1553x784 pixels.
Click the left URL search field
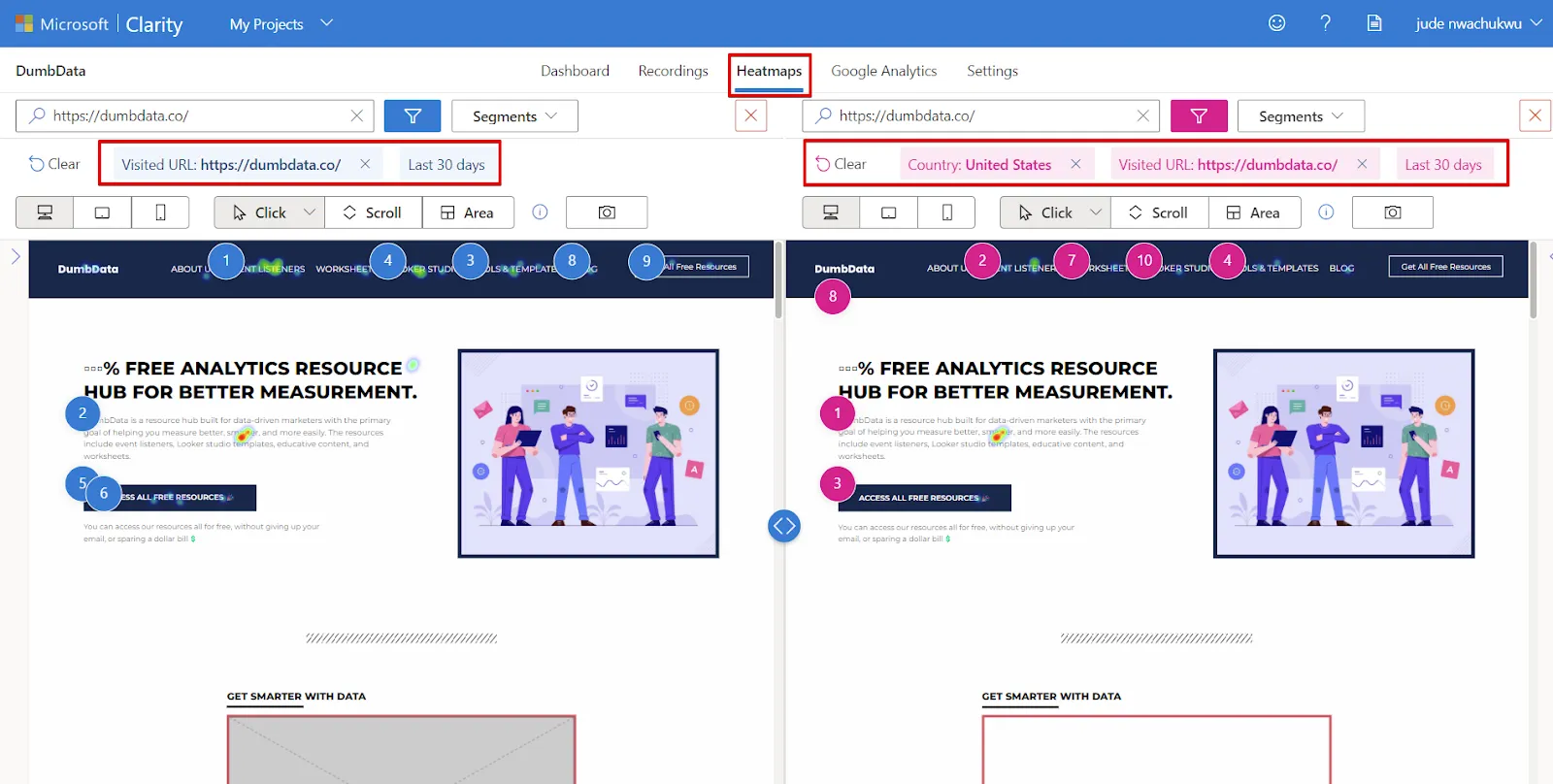195,115
